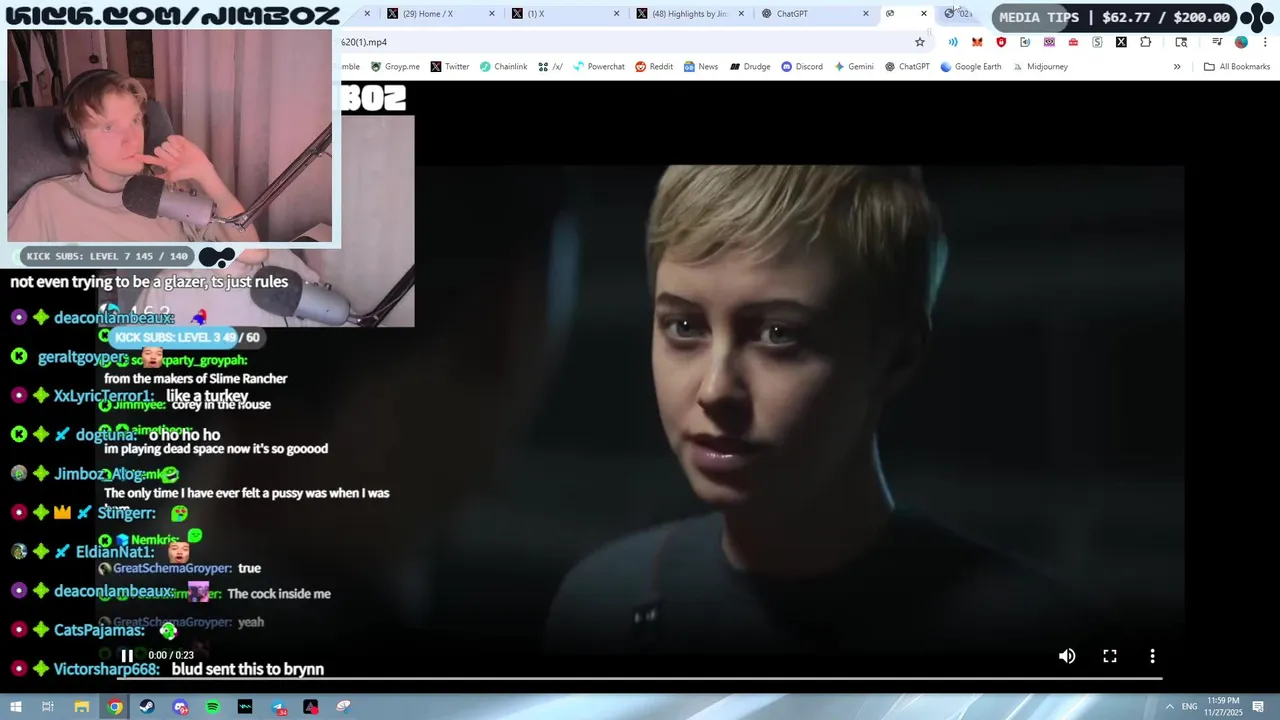Screen dimensions: 1280x720
Task: Open the Gemini bookmark
Action: [x=853, y=67]
